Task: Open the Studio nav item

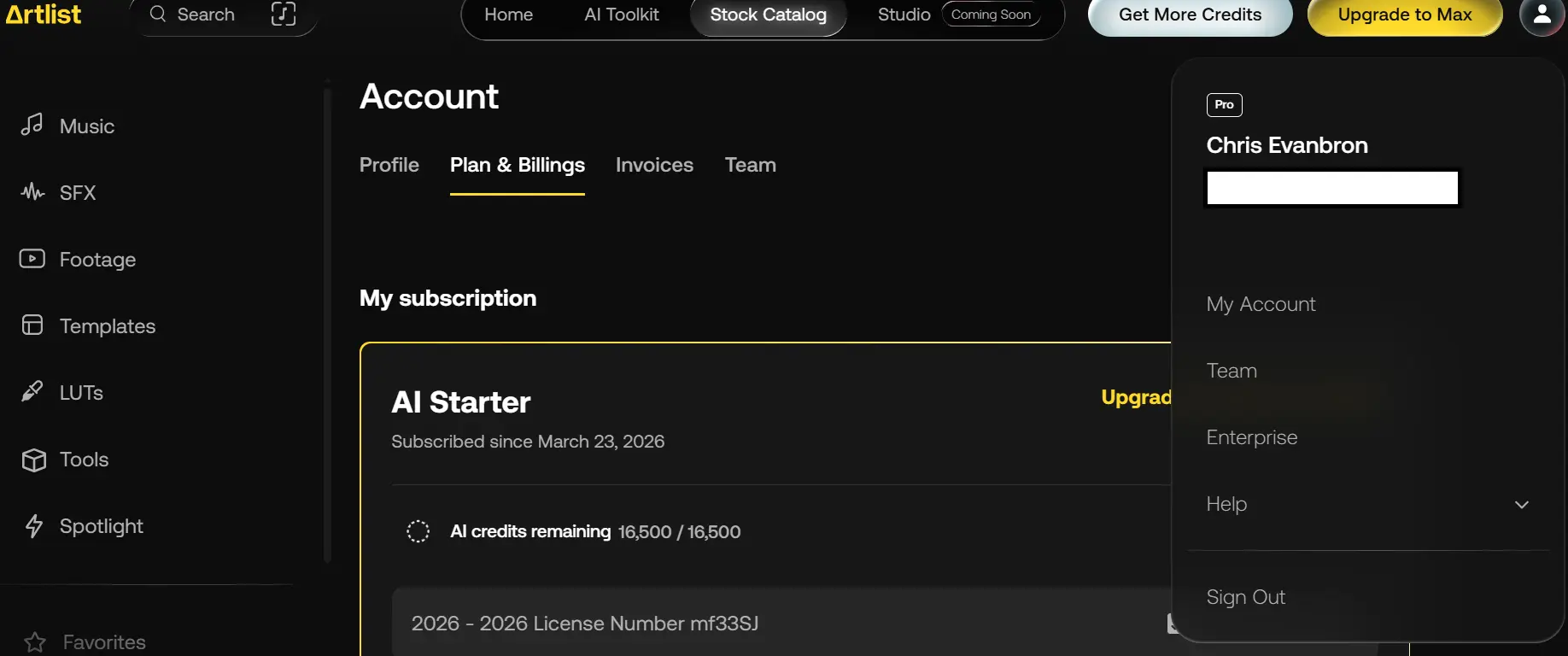Action: [904, 15]
